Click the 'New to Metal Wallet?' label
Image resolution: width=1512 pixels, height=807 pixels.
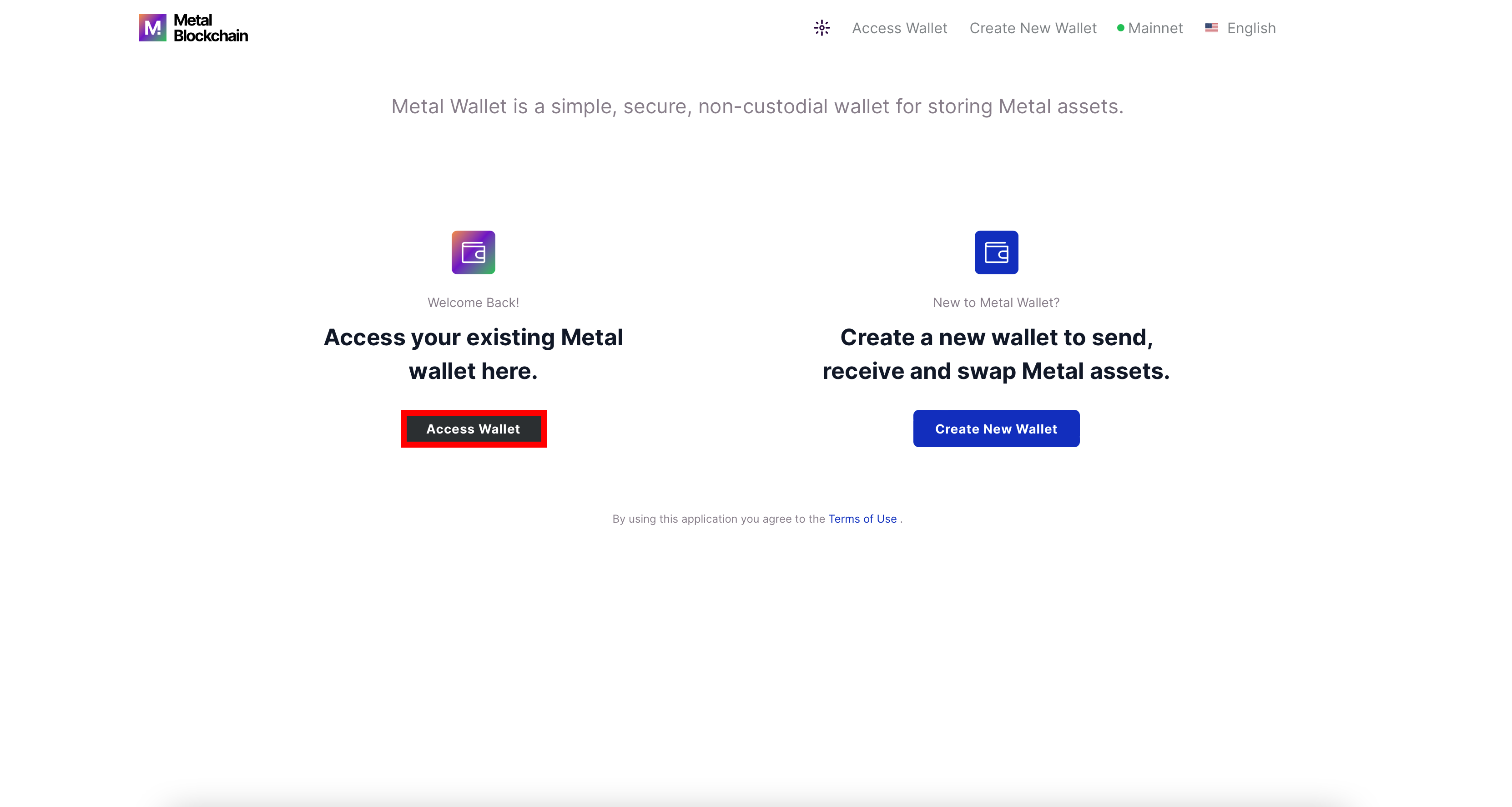[x=996, y=303]
